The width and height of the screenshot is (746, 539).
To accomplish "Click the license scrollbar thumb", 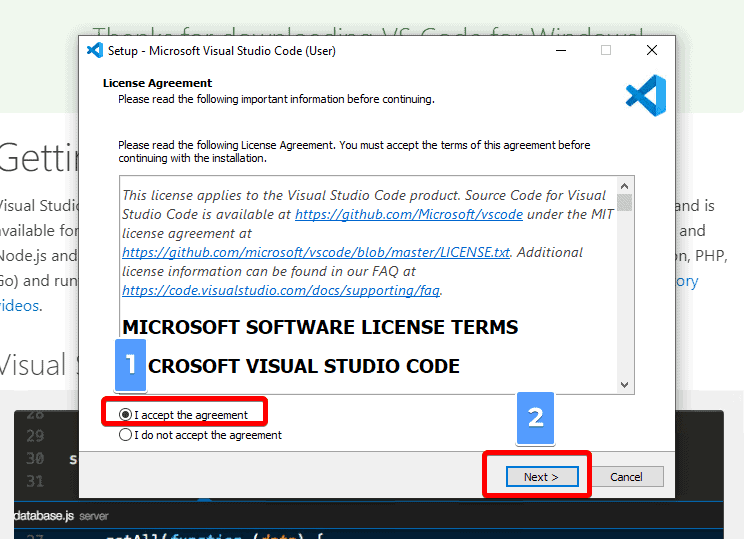I will click(x=625, y=202).
